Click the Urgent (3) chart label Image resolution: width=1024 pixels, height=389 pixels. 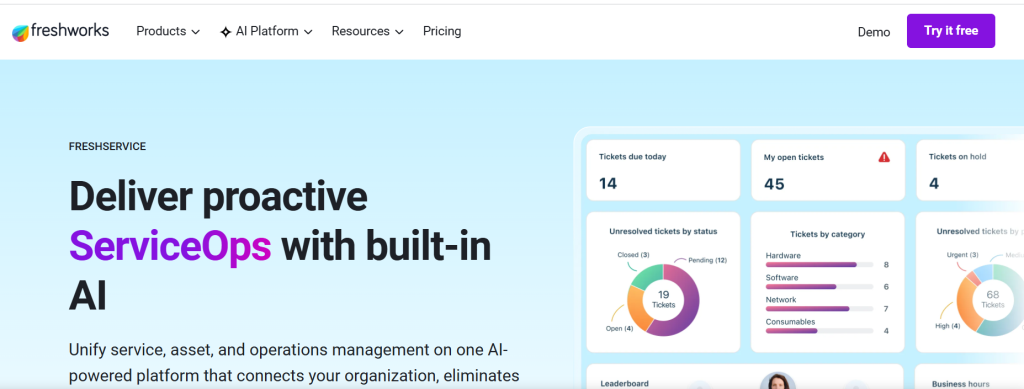(x=963, y=255)
